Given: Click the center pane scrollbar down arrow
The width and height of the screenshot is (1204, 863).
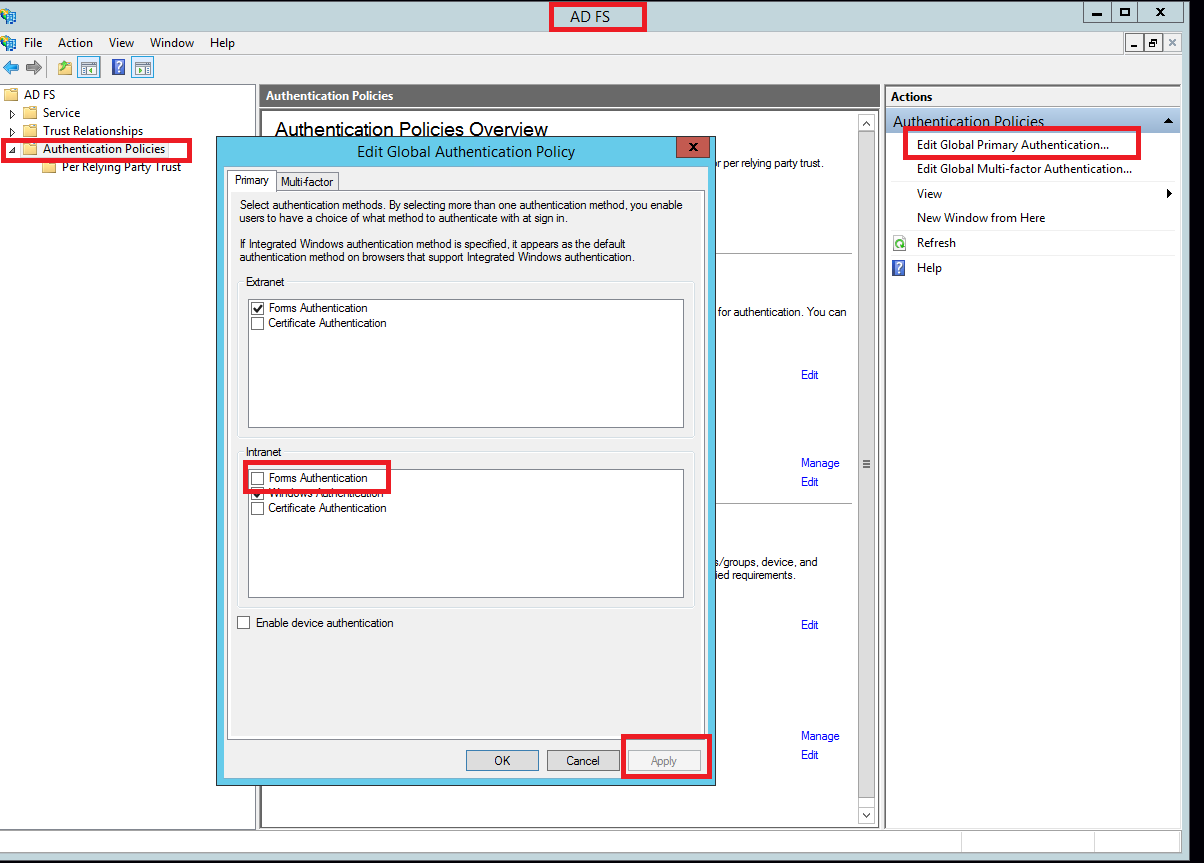Looking at the screenshot, I should [866, 815].
